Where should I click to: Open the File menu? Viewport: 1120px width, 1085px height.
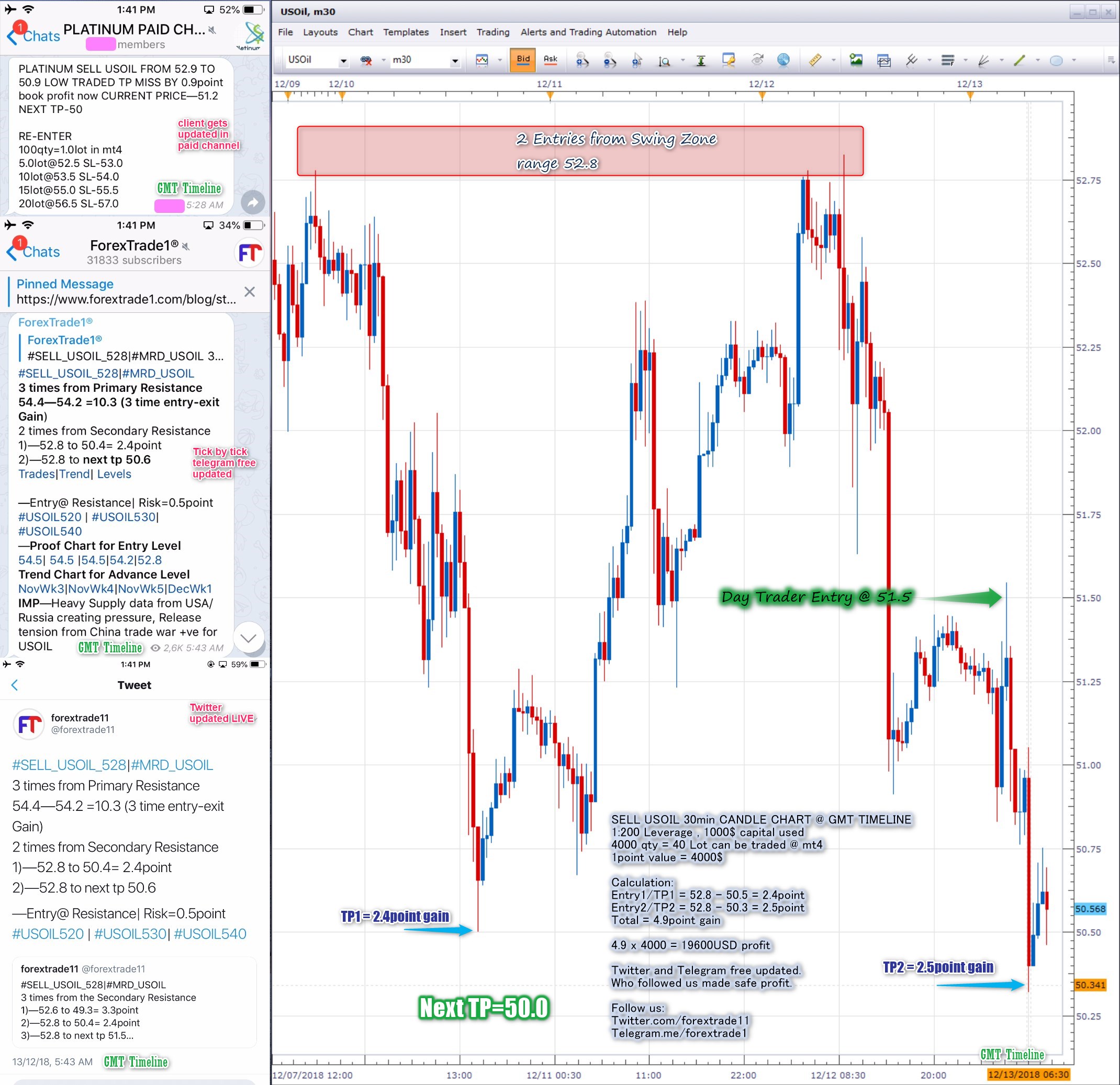pyautogui.click(x=285, y=32)
